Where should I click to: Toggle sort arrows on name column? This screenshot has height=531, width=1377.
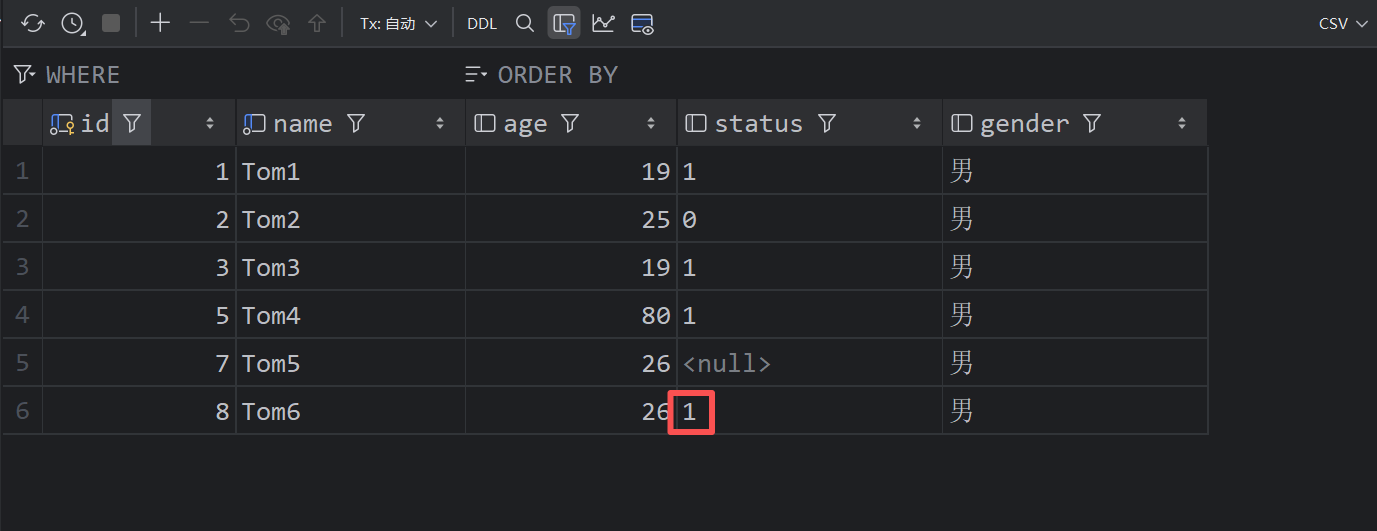[440, 123]
